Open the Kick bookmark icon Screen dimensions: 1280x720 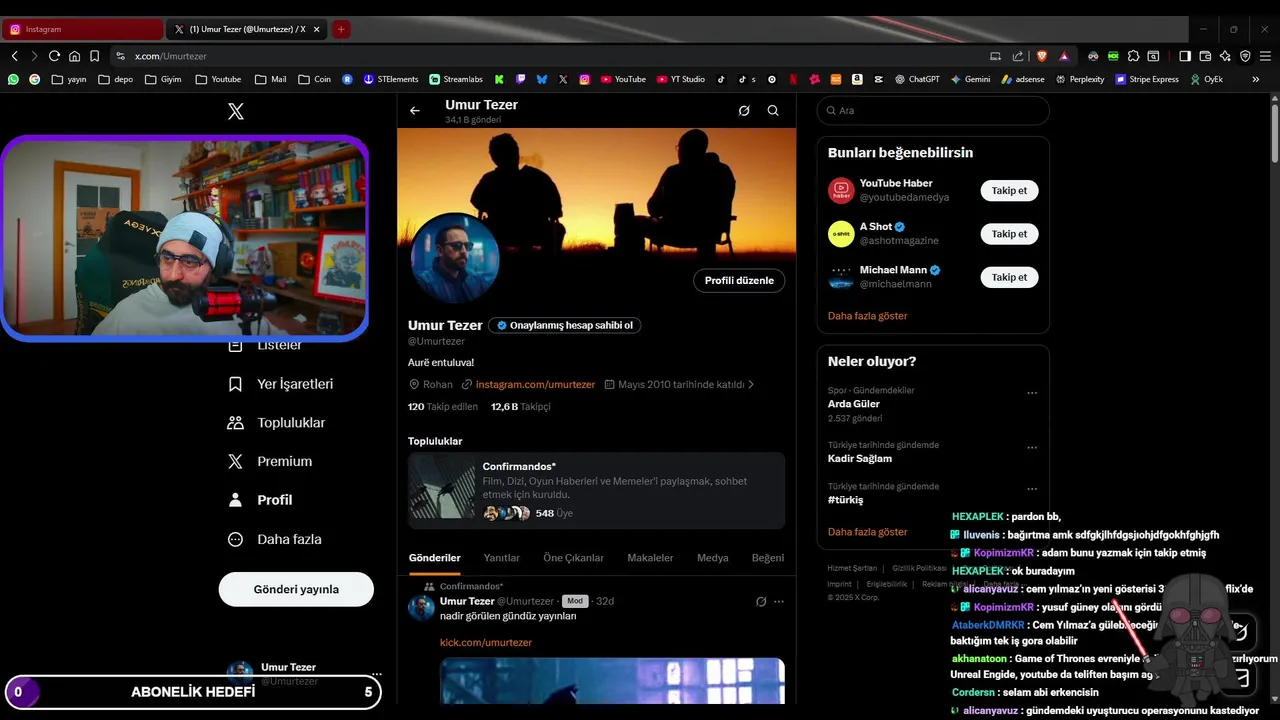pos(499,79)
